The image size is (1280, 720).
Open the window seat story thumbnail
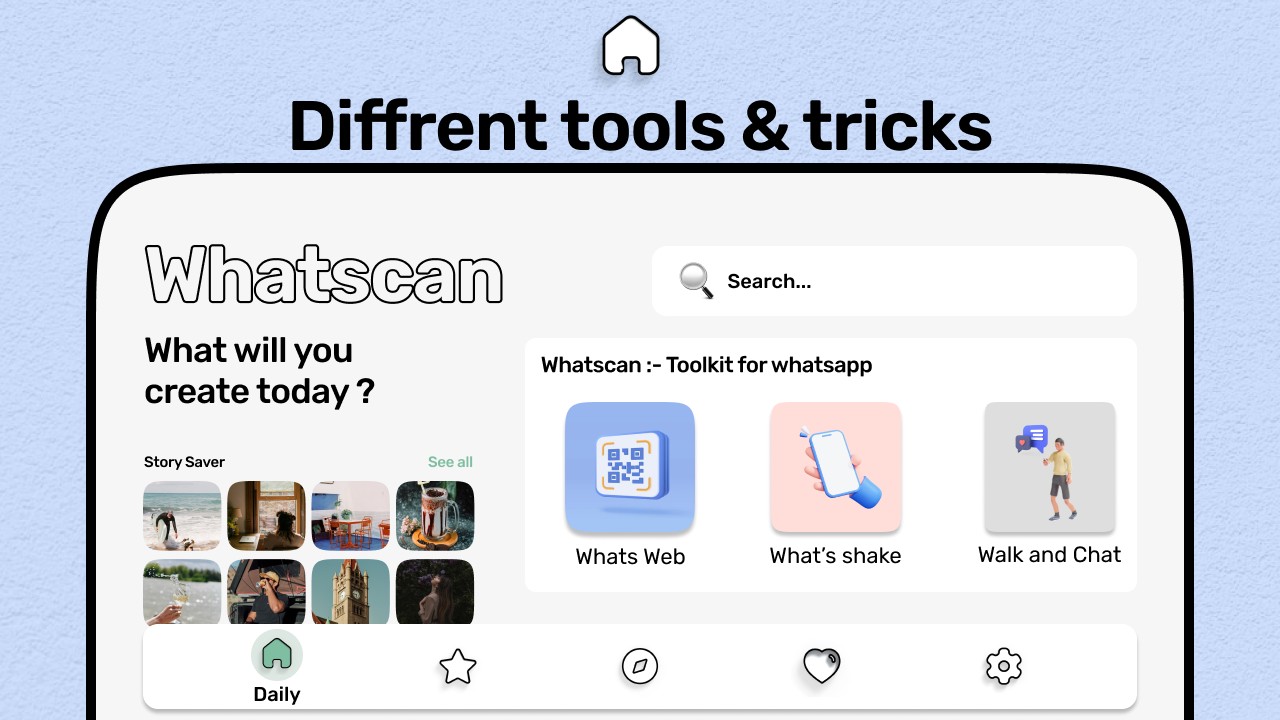pyautogui.click(x=266, y=516)
